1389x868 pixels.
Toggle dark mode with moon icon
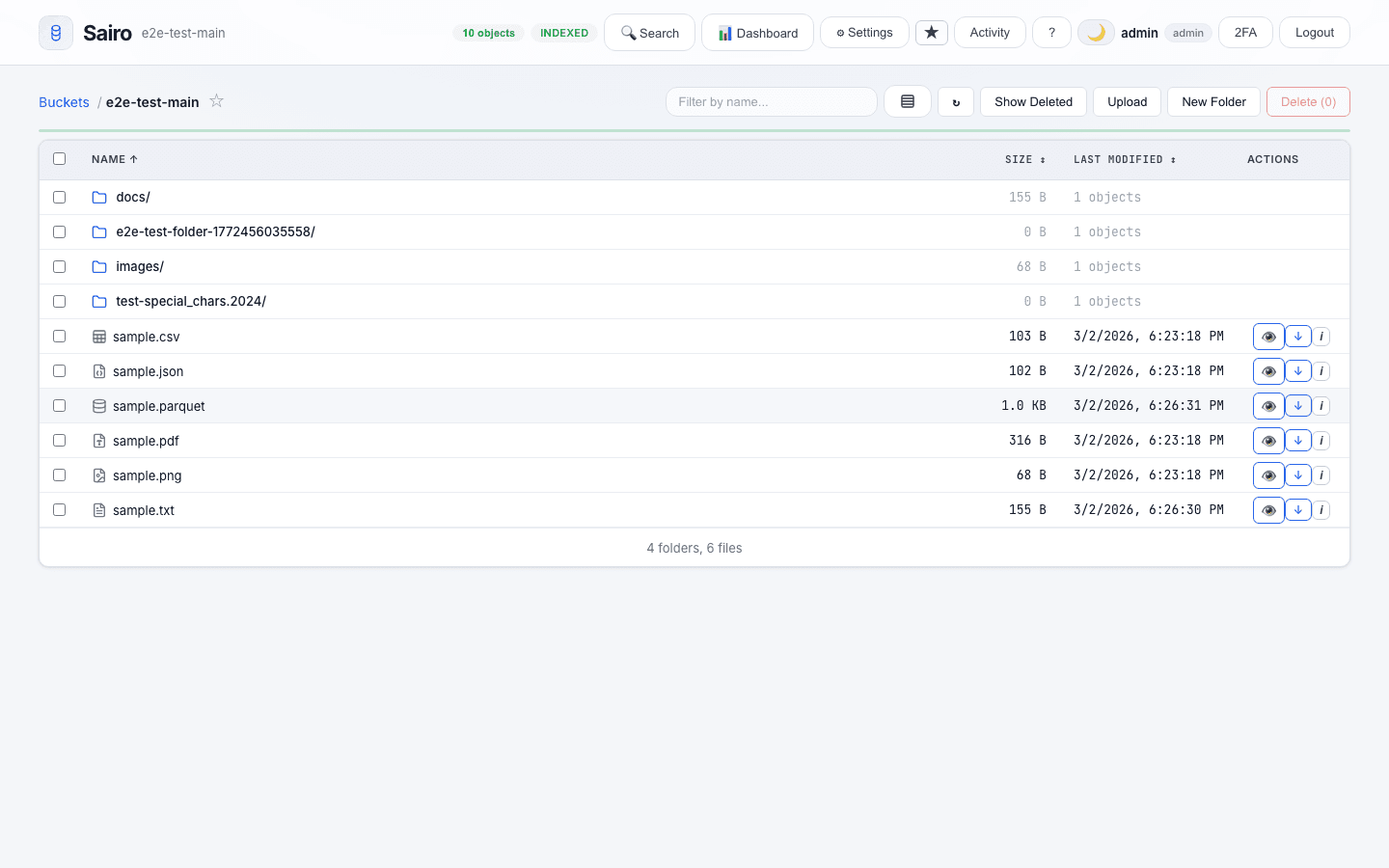(x=1096, y=33)
